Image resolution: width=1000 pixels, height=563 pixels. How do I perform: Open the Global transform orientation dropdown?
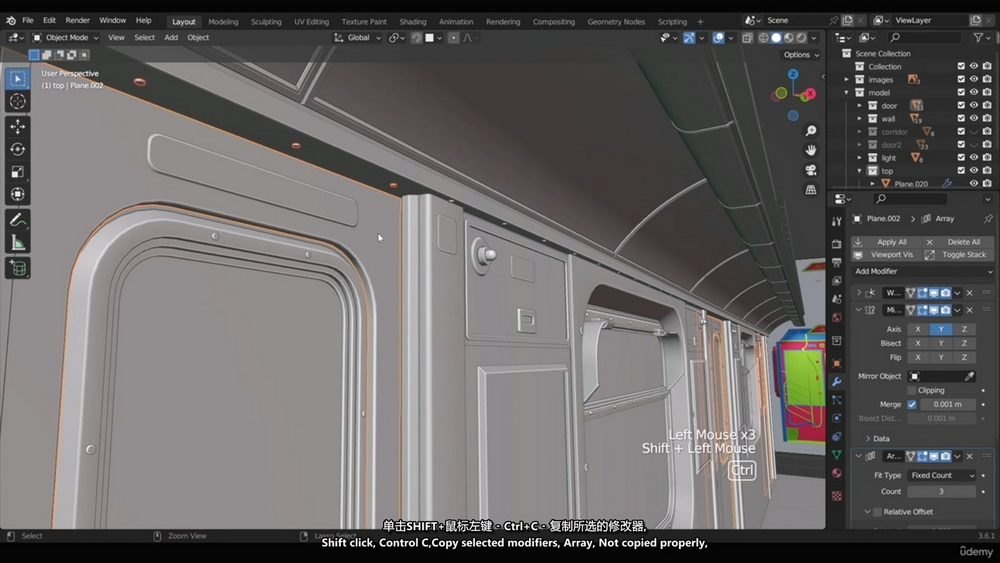358,38
